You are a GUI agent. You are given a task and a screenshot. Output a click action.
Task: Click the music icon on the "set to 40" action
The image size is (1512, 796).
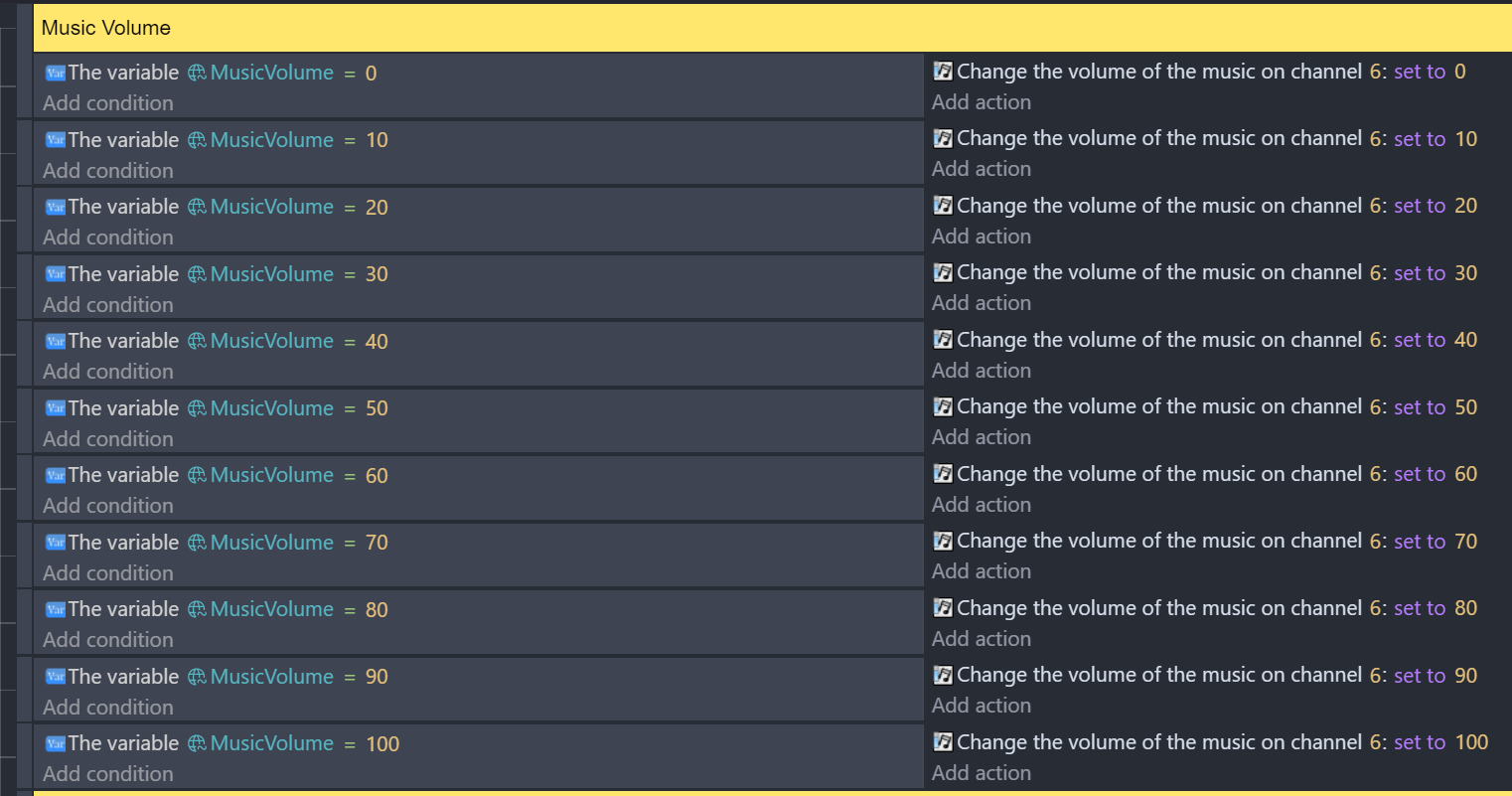943,340
